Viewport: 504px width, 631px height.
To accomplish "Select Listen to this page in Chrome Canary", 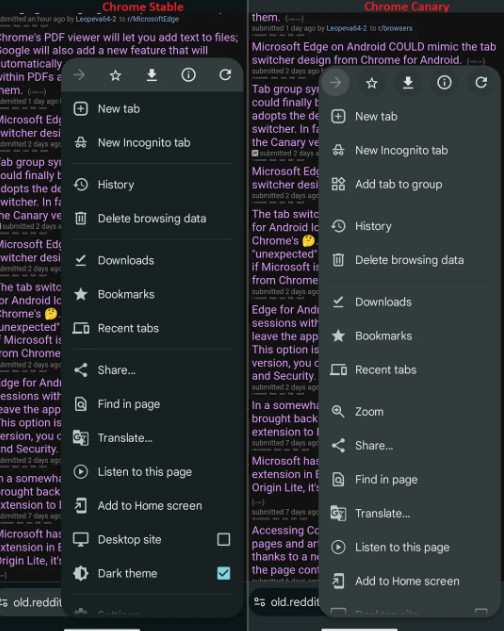I will pos(410,547).
